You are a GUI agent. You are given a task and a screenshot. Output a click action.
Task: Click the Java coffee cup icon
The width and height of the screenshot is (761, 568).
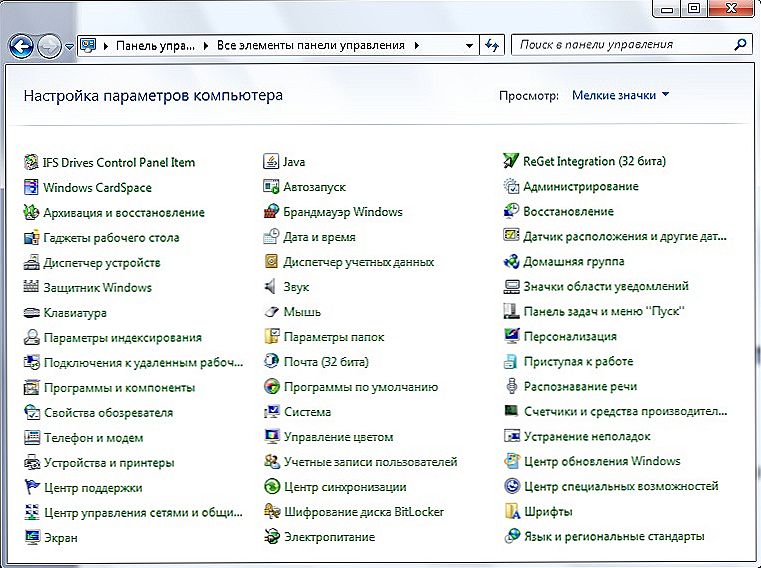pos(271,162)
